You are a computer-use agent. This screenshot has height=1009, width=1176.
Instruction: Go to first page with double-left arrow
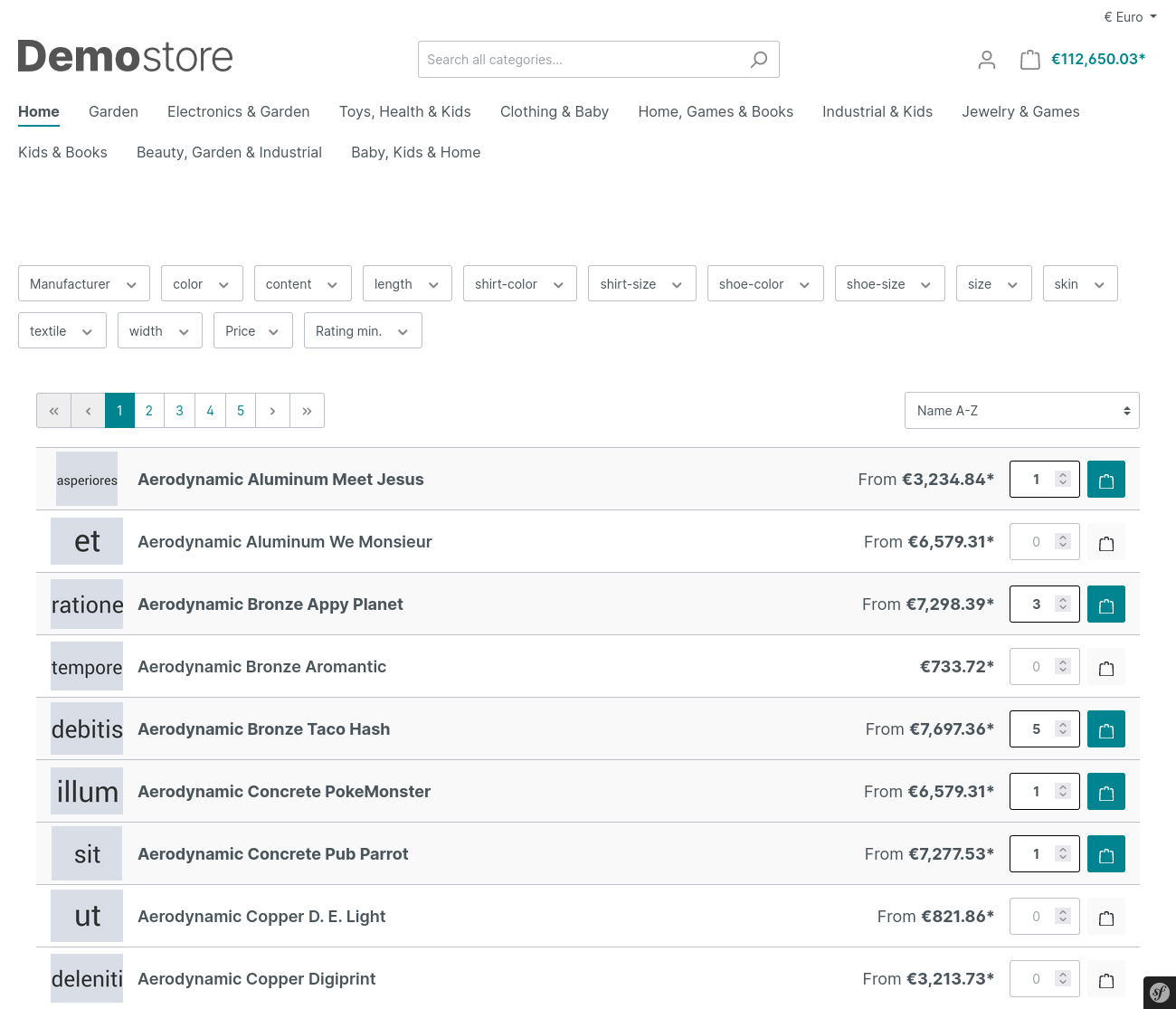(x=54, y=410)
